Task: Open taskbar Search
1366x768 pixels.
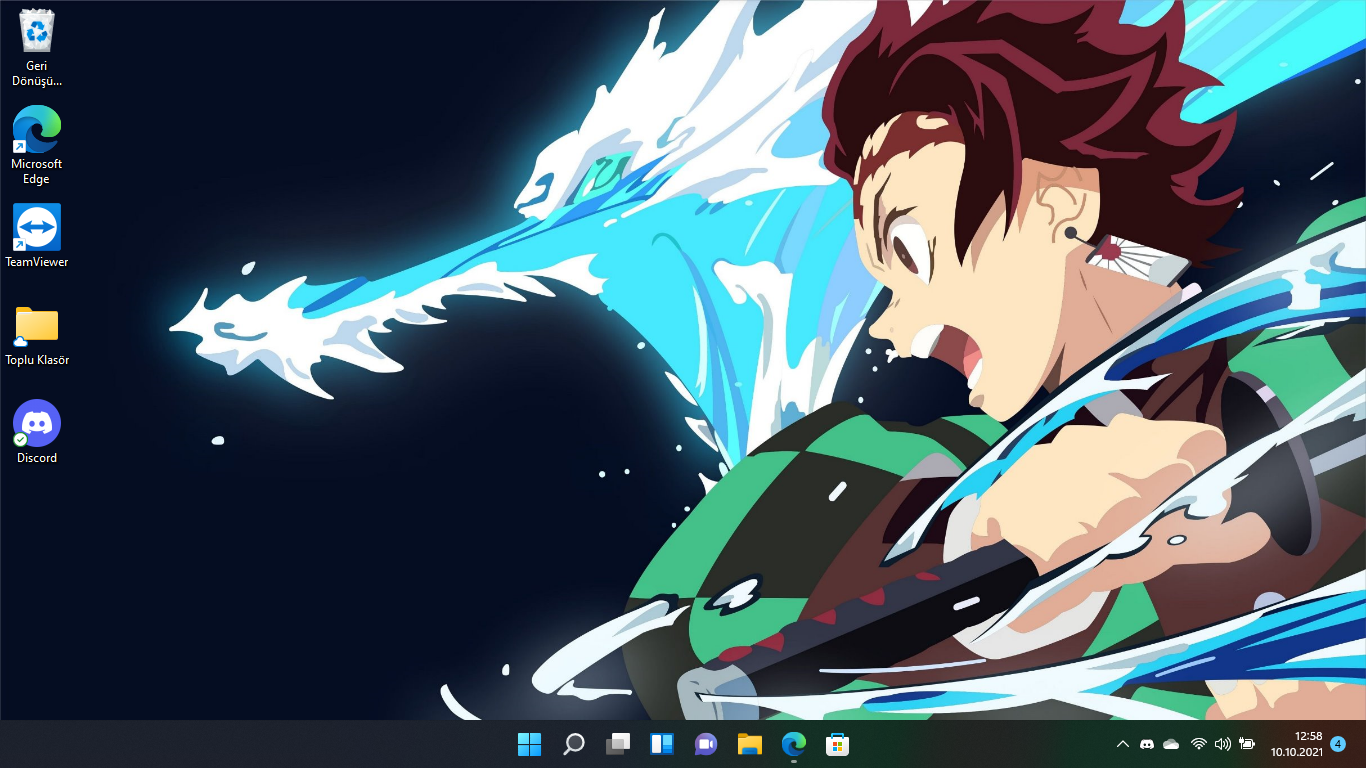Action: pyautogui.click(x=574, y=744)
